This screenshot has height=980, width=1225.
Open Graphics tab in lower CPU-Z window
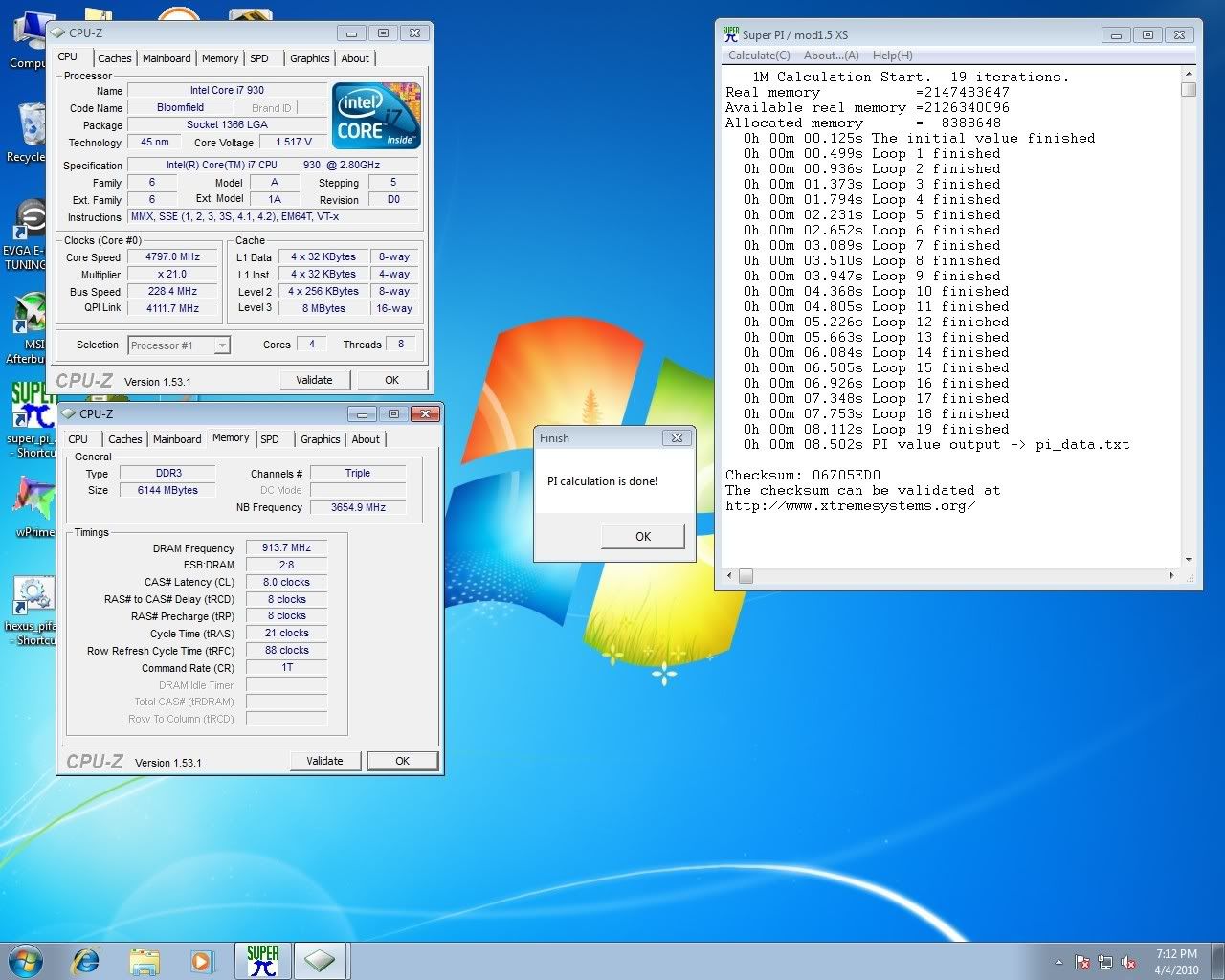(x=321, y=439)
